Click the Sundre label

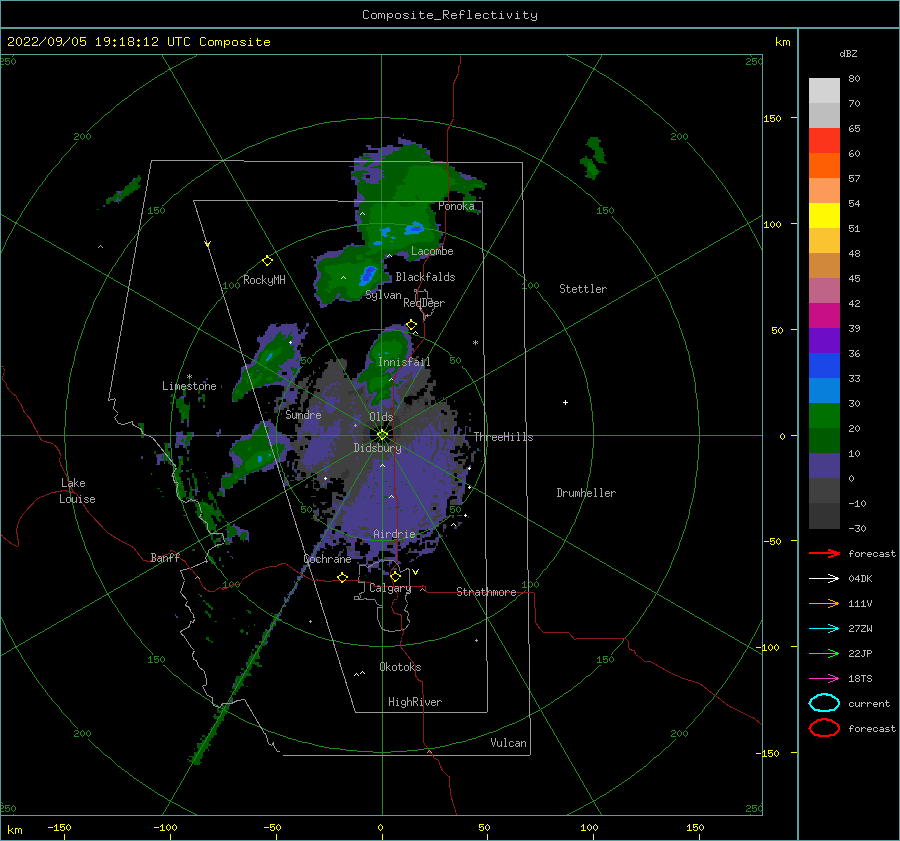[303, 414]
